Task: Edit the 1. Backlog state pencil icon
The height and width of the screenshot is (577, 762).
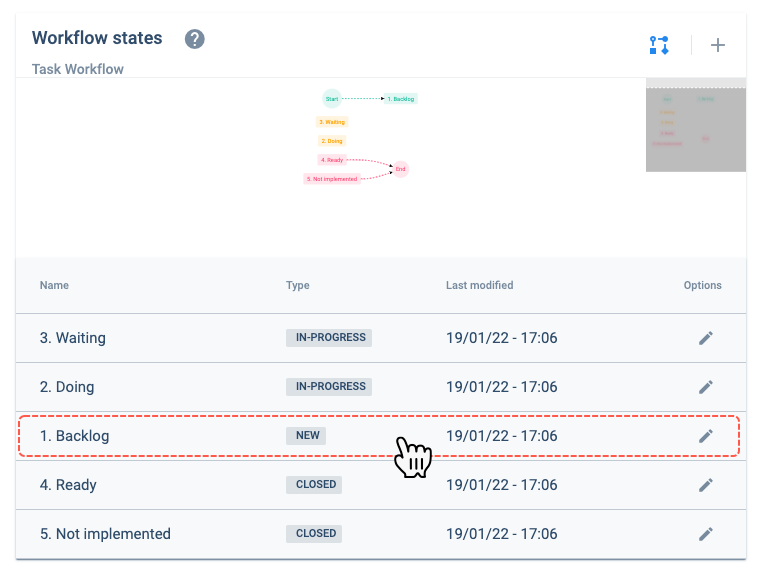Action: [x=706, y=436]
